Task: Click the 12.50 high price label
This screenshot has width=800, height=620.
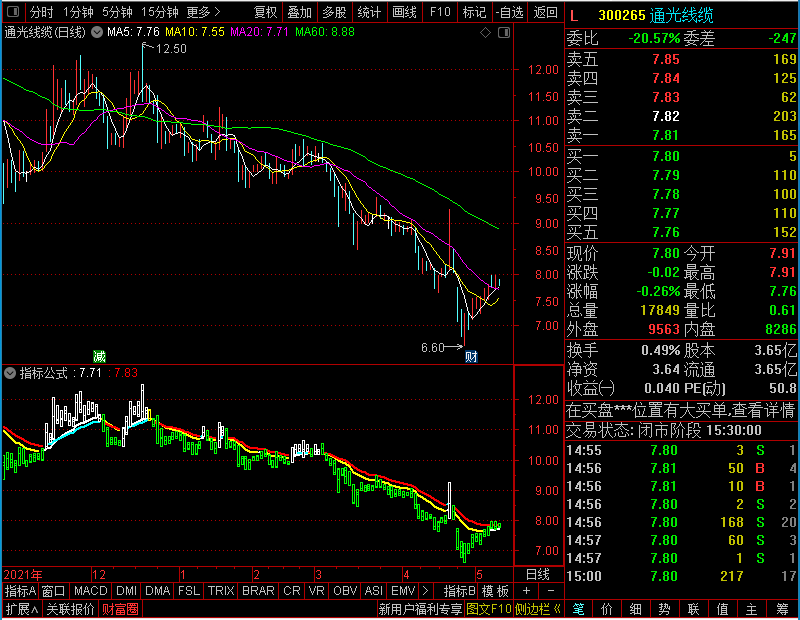Action: coord(171,49)
